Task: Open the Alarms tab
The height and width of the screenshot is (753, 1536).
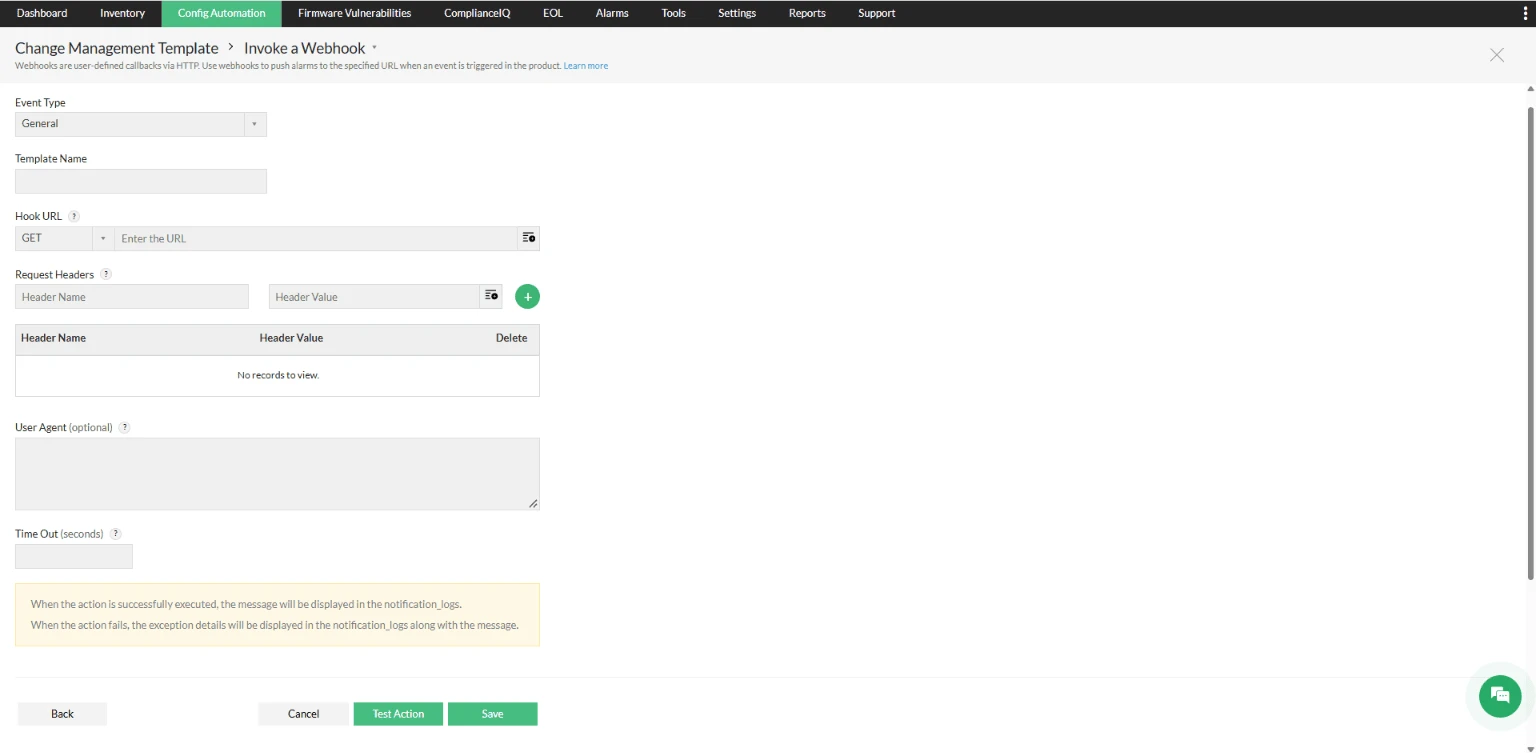Action: [612, 13]
